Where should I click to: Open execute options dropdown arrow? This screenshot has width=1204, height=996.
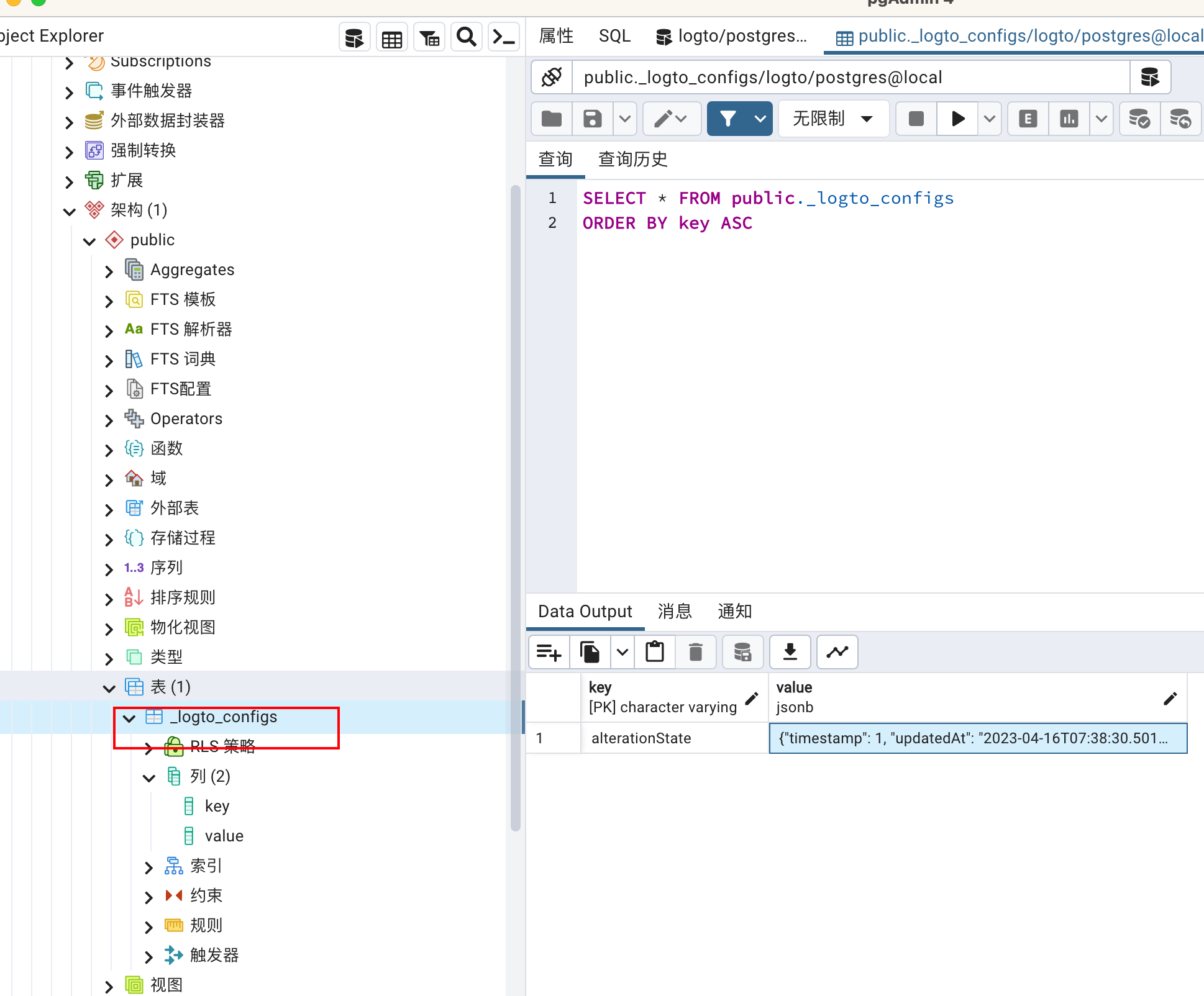point(990,119)
